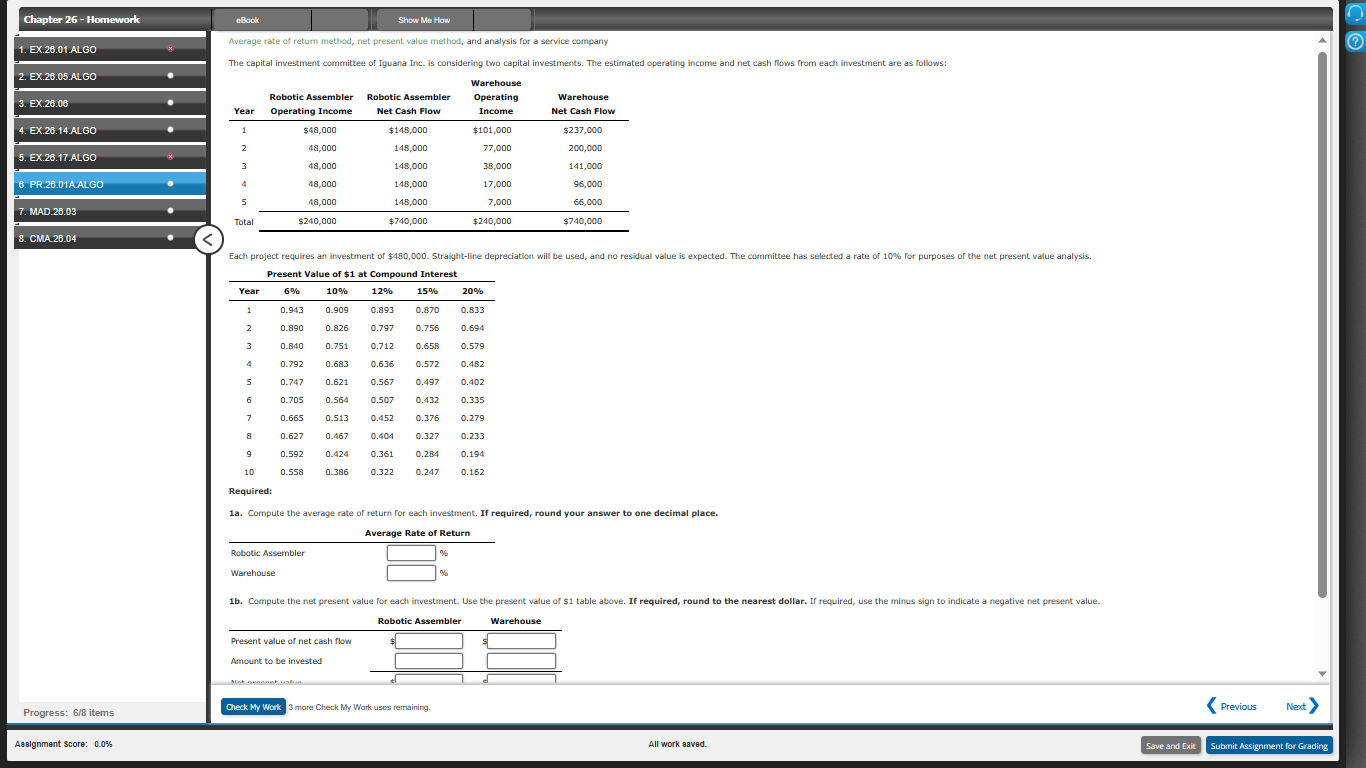Click '3 more Check My Work uses remaining' text

coord(359,708)
